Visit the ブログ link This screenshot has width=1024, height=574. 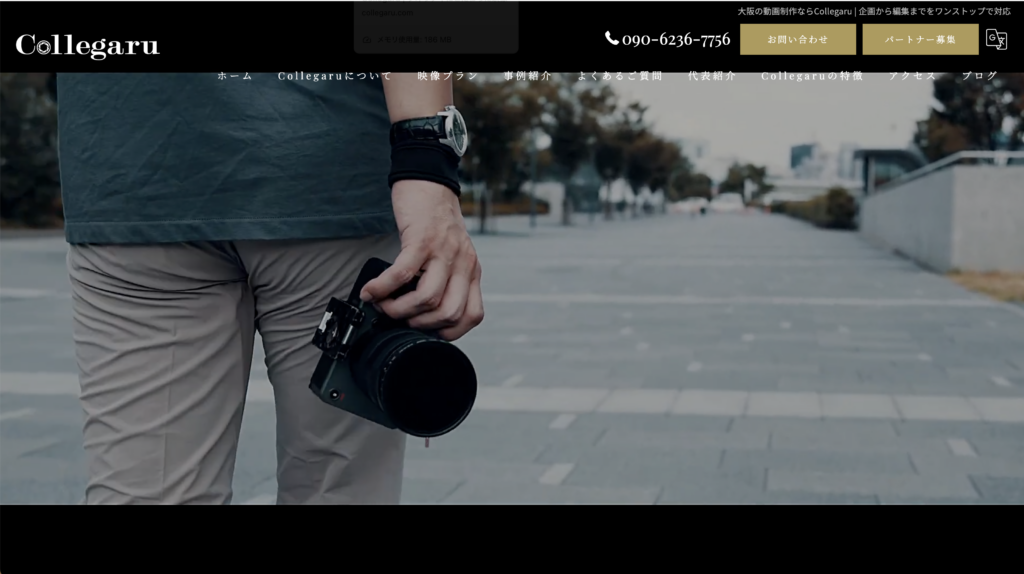pyautogui.click(x=980, y=76)
